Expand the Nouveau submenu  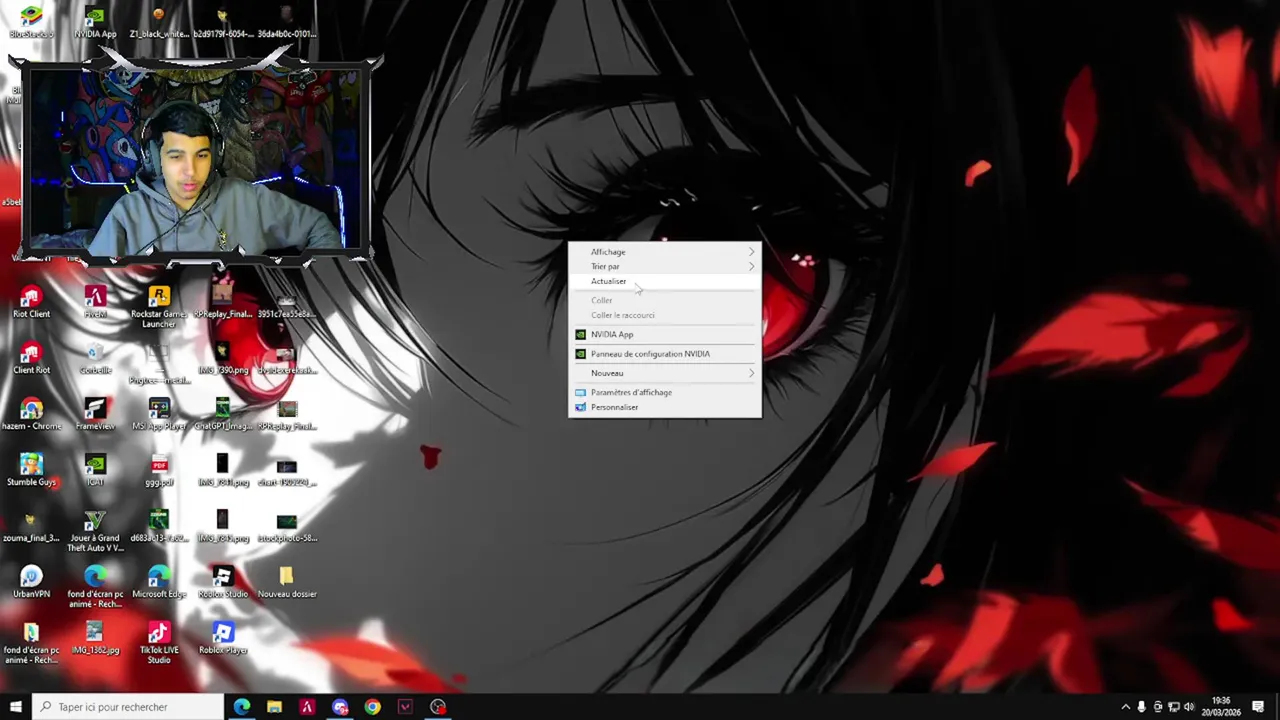tap(665, 373)
